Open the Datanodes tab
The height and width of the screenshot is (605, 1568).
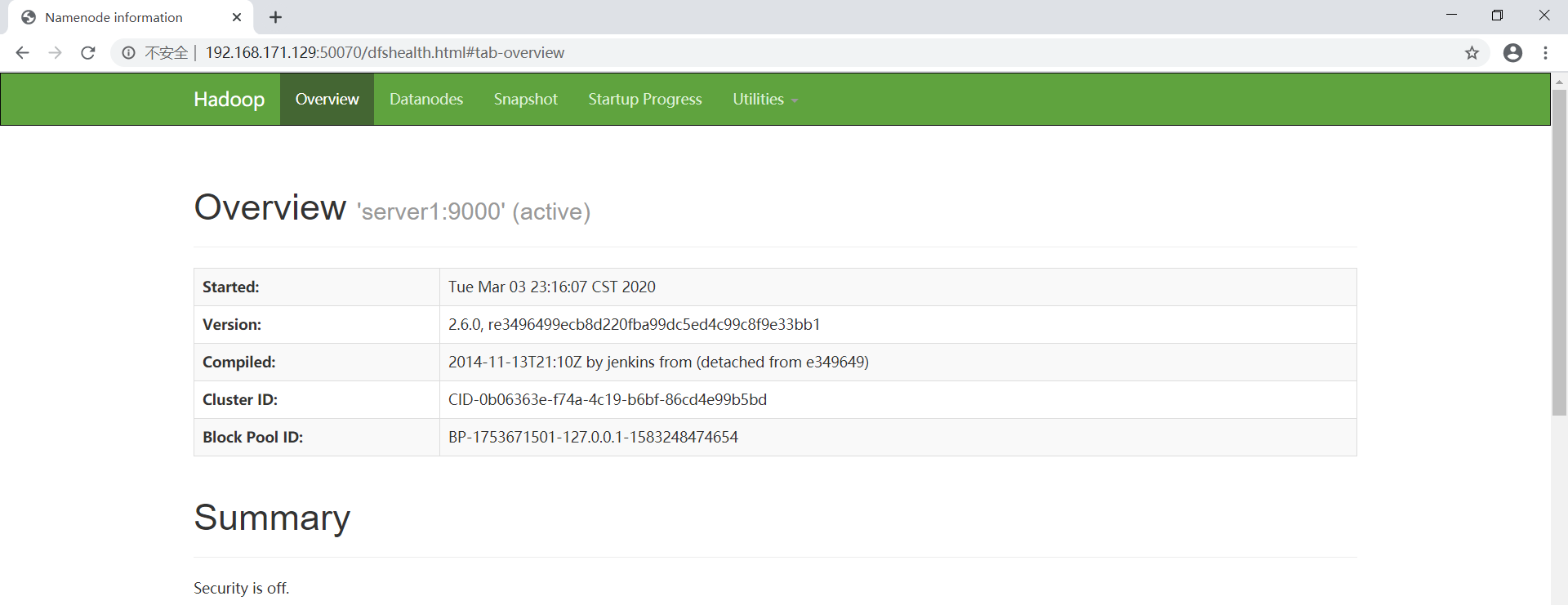click(x=426, y=99)
